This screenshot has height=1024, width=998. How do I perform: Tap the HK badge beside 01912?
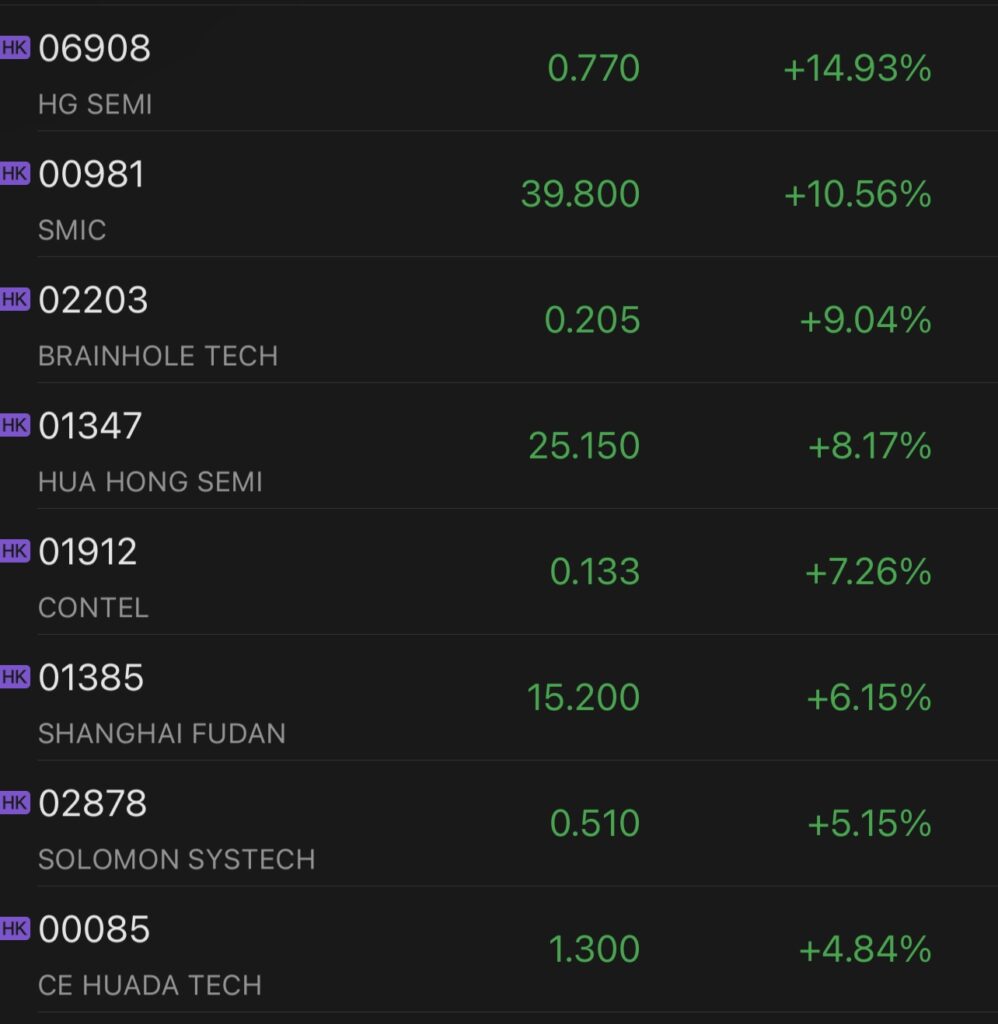[15, 551]
